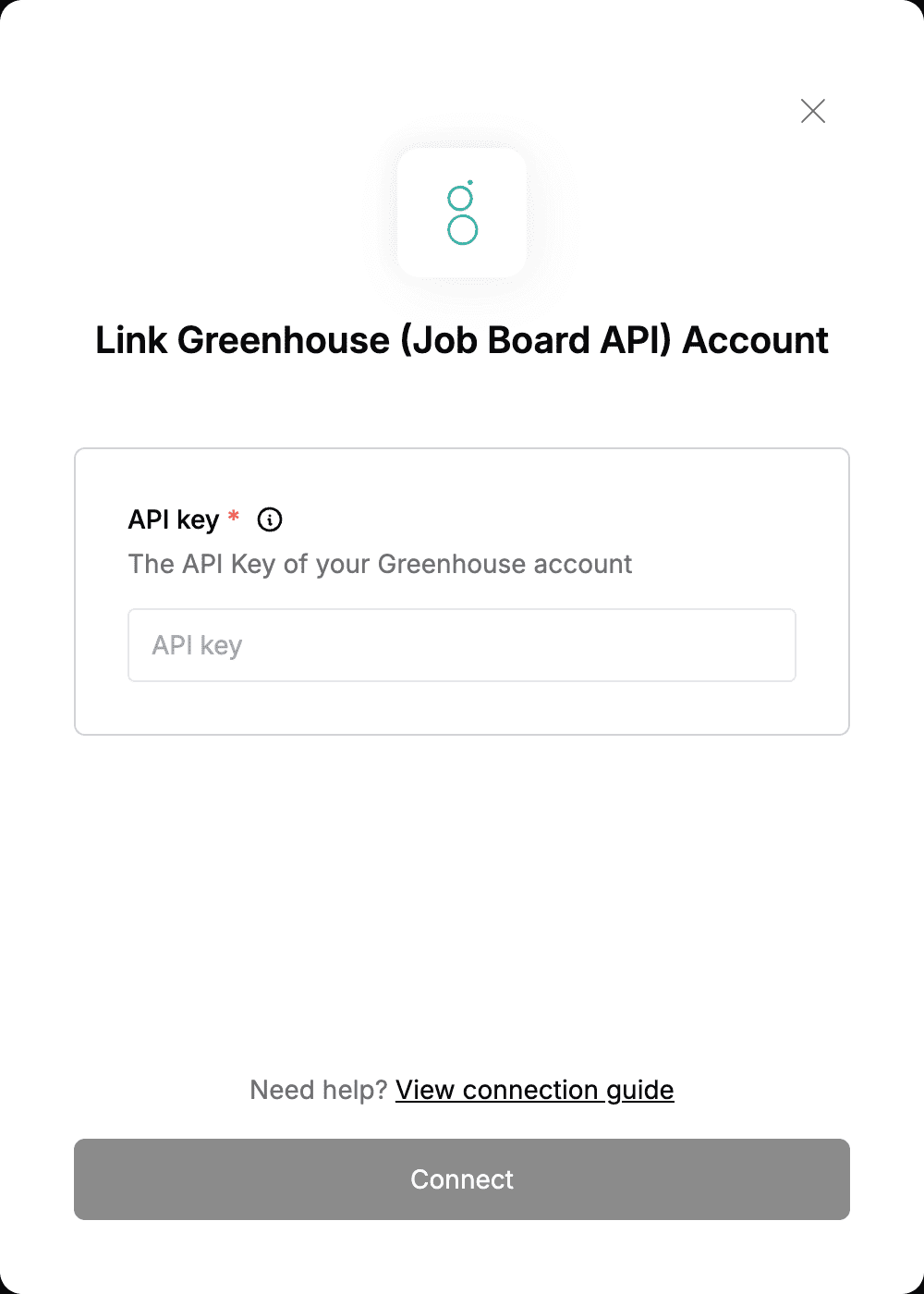Close the Link Greenhouse account dialog
924x1294 pixels.
click(813, 111)
